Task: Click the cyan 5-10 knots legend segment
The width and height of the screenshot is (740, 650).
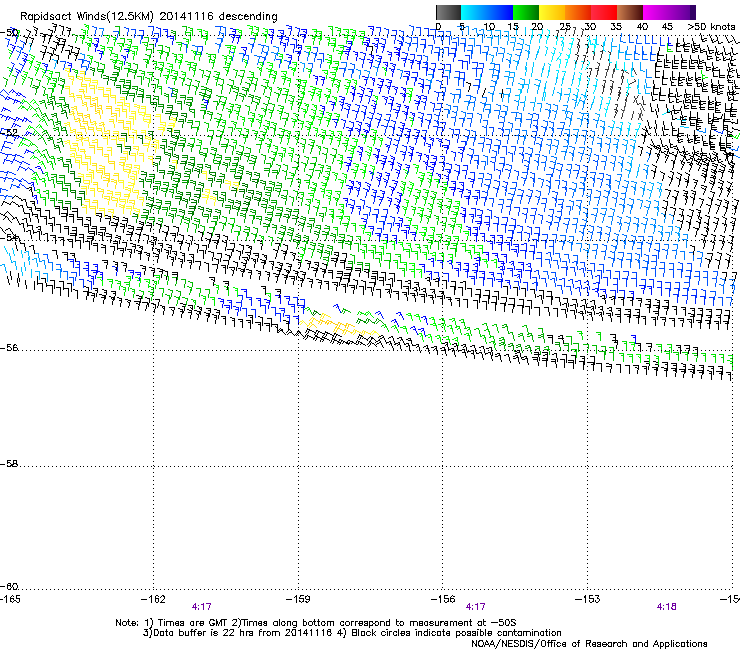Action: click(473, 12)
